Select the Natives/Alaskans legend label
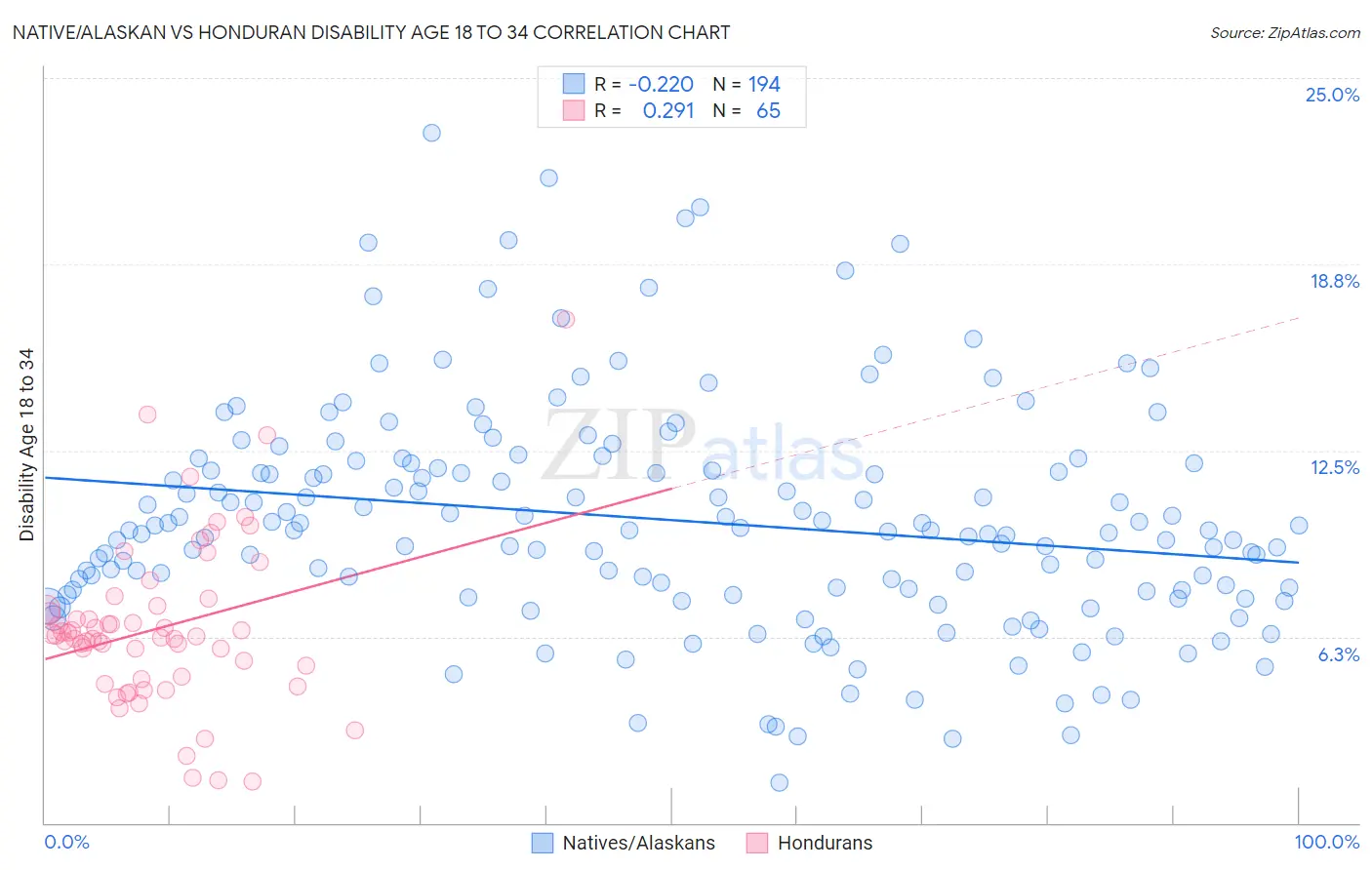Screen dimensions: 1372x870 (639, 843)
